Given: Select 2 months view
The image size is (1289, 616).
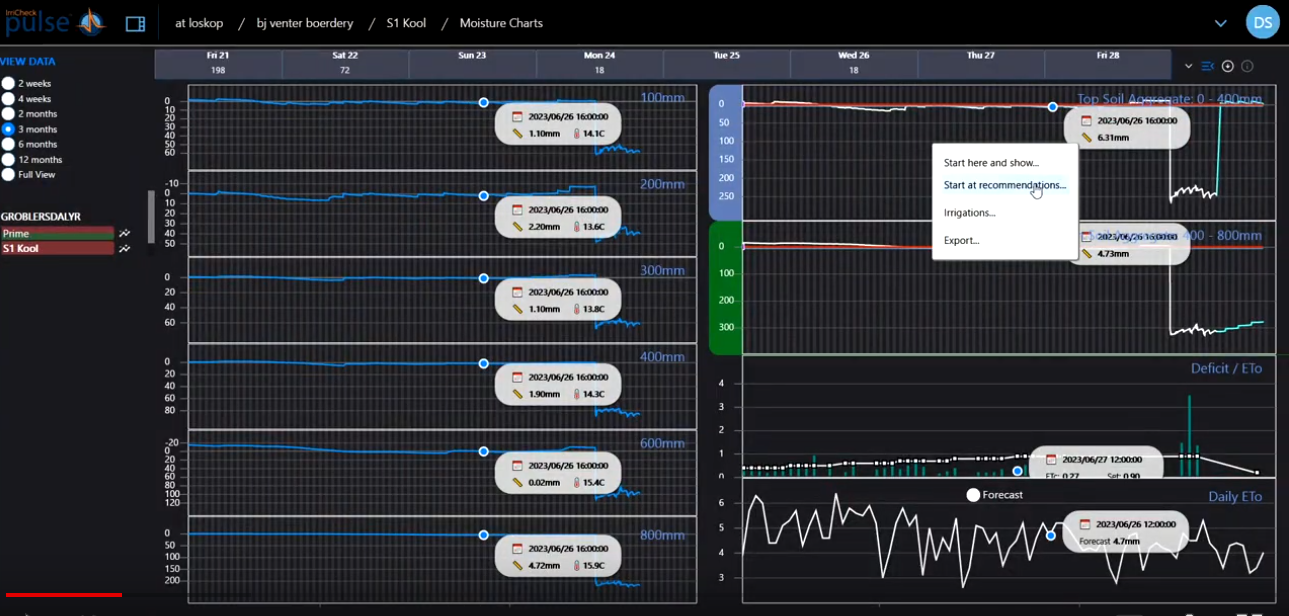Looking at the screenshot, I should 8,114.
